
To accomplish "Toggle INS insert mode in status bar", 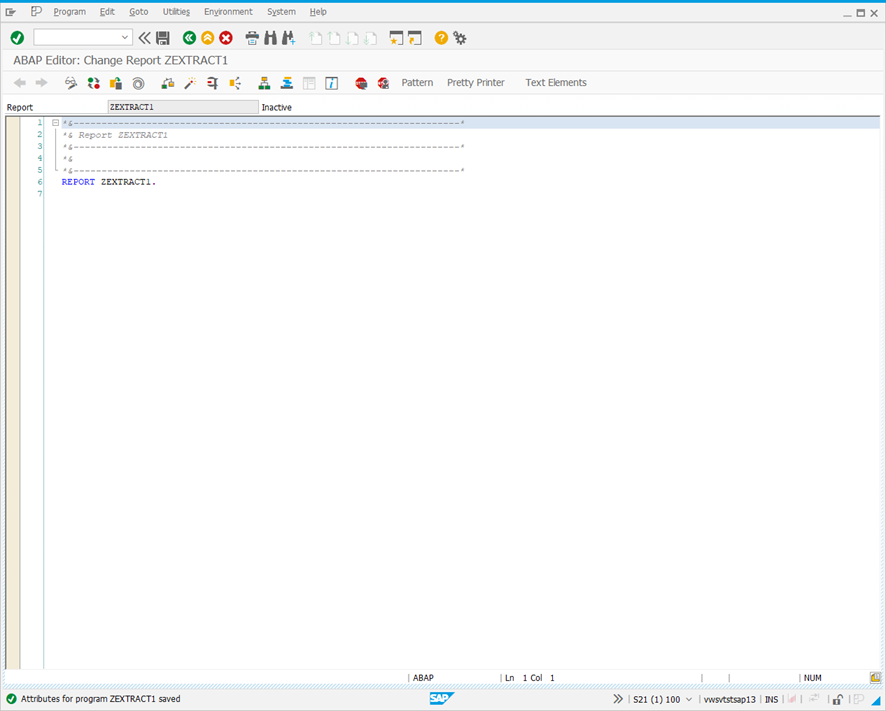I will pos(771,699).
